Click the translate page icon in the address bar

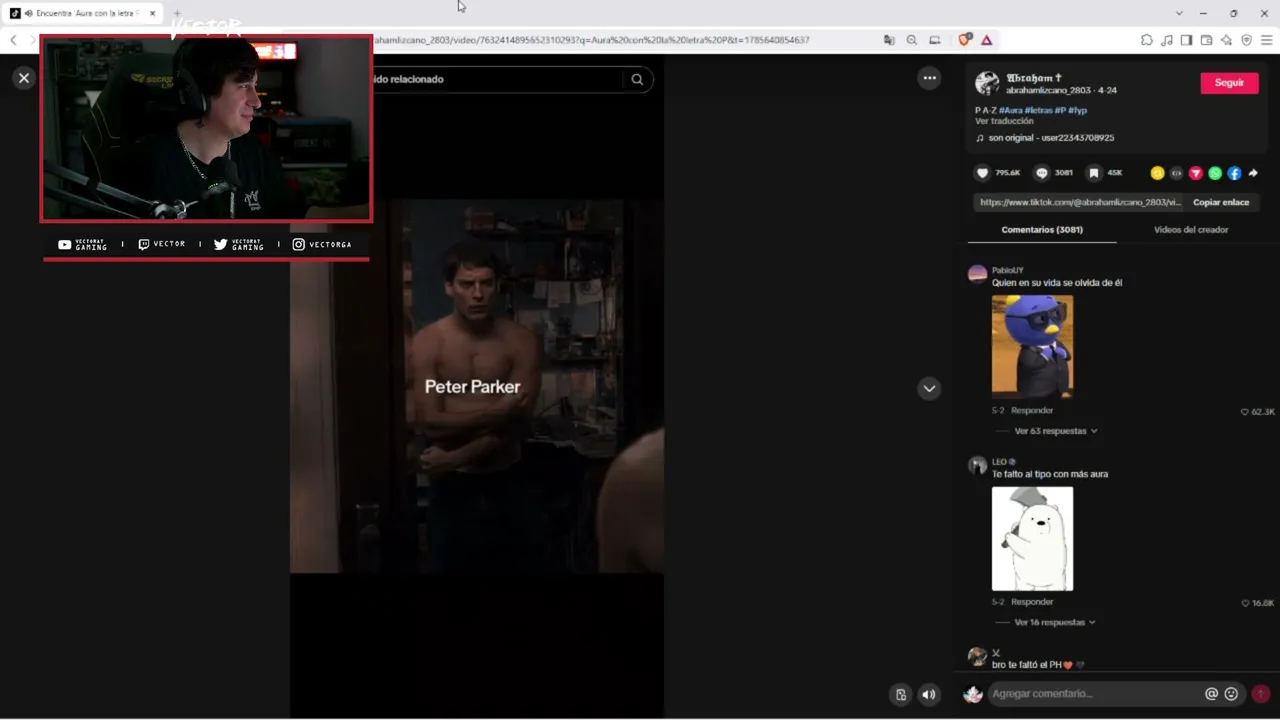click(x=889, y=40)
